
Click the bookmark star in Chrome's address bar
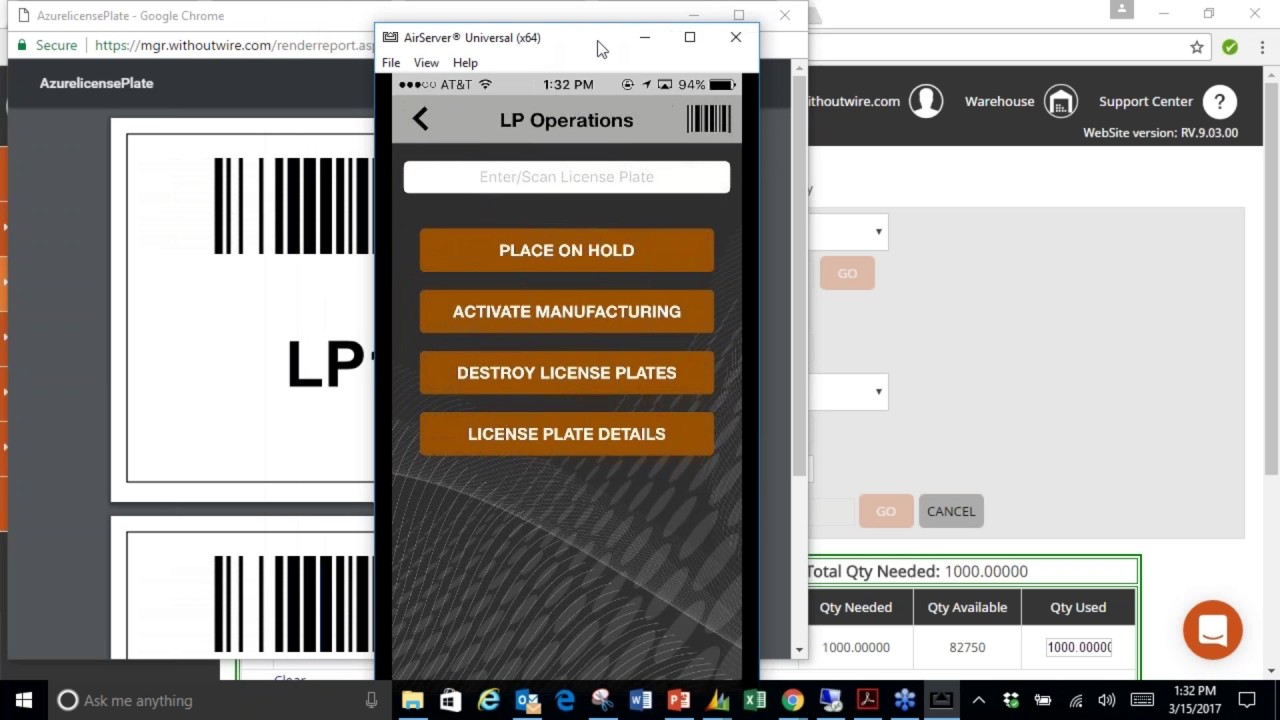[x=1196, y=46]
